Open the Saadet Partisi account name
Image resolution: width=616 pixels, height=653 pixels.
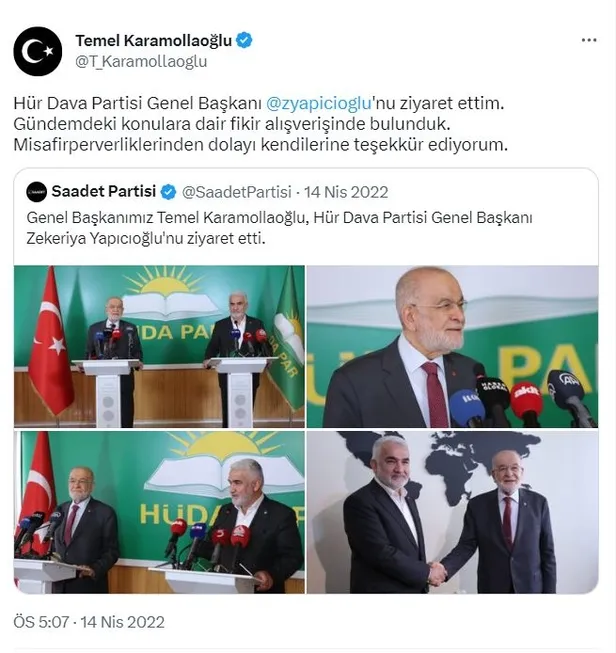coord(104,192)
